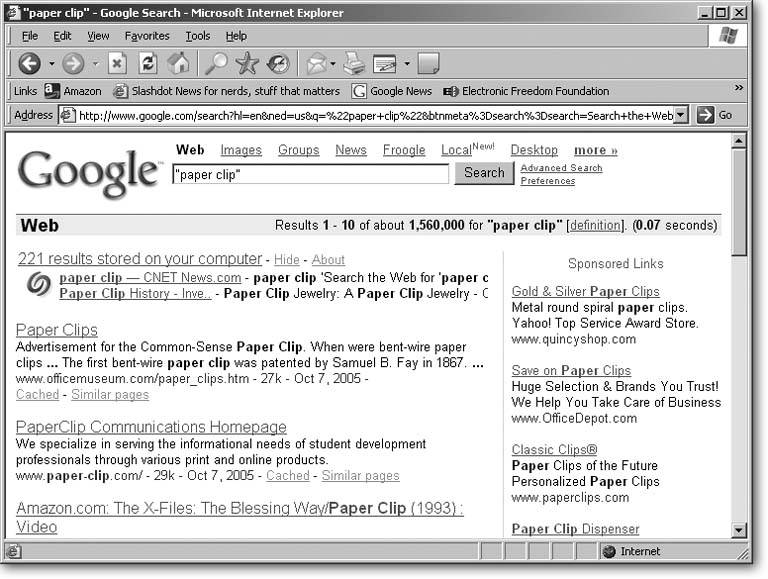Viewport: 768px width, 579px height.
Task: Refresh the page with toolbar icon
Action: [148, 63]
